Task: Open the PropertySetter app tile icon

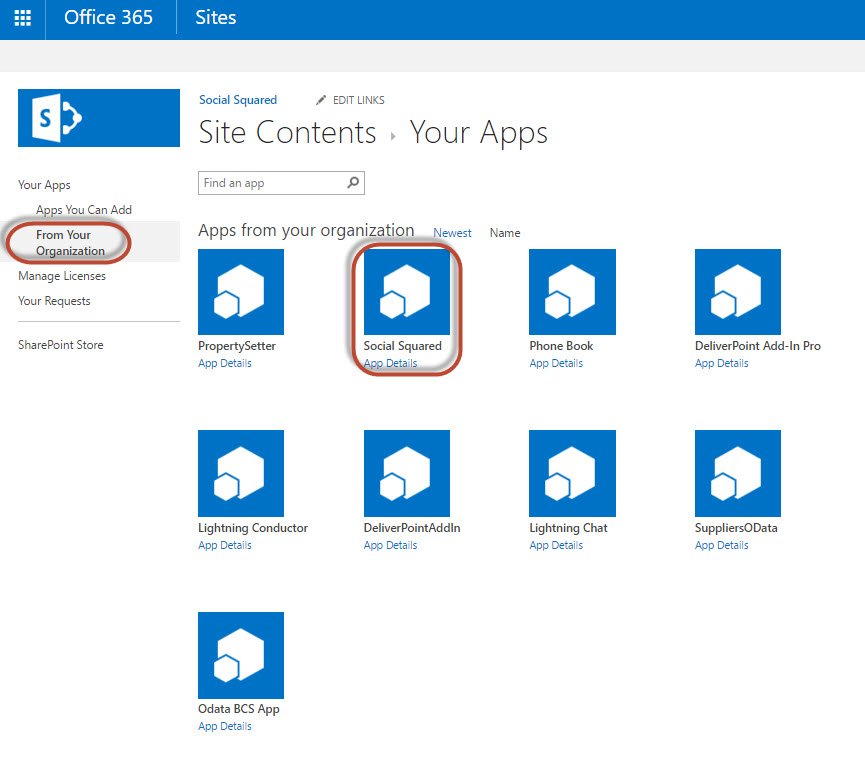Action: (241, 291)
